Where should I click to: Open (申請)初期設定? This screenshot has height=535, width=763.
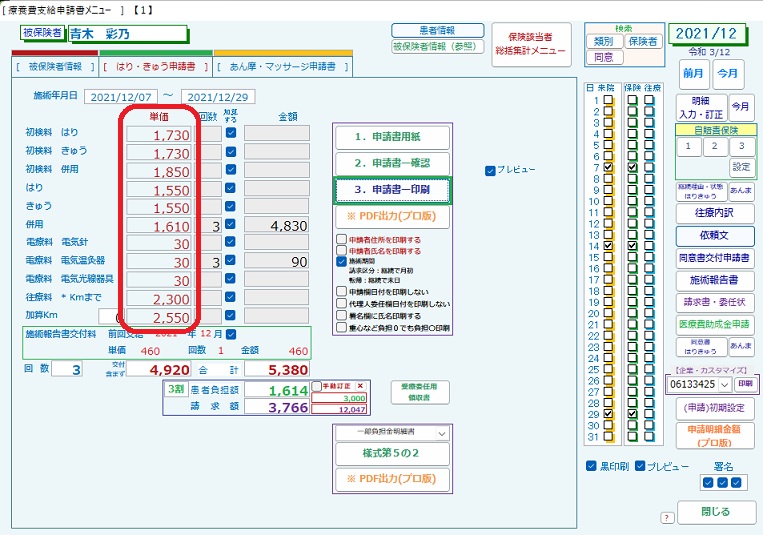[714, 408]
